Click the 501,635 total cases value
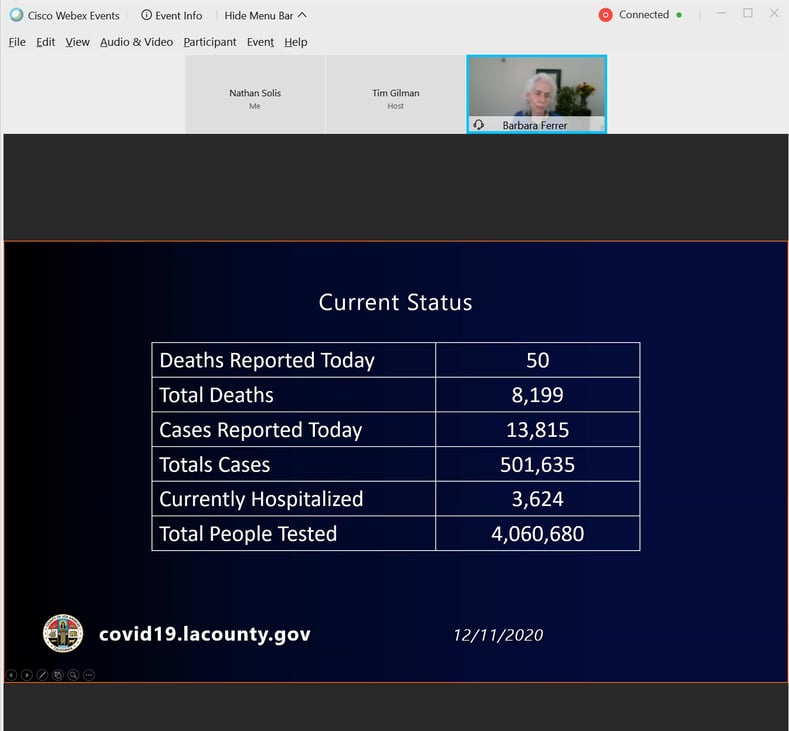The width and height of the screenshot is (789, 731). click(x=537, y=464)
